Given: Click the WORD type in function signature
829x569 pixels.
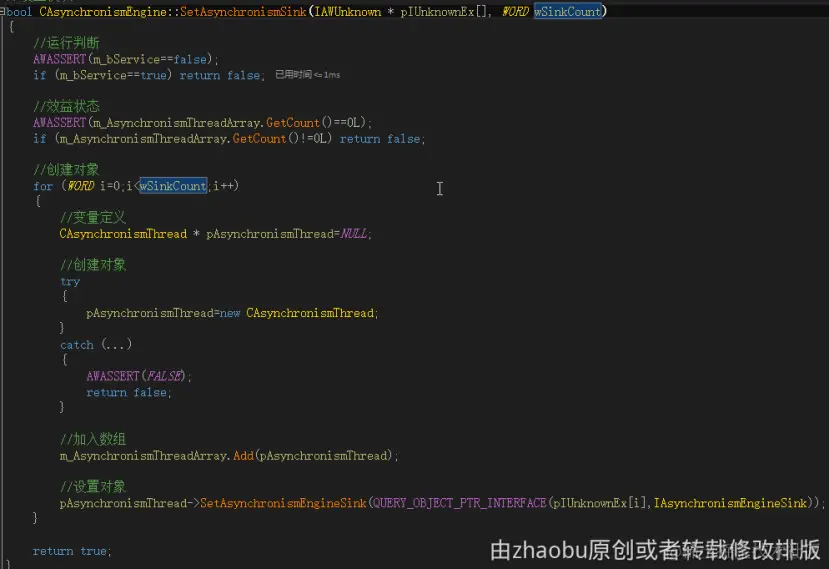Looking at the screenshot, I should (x=515, y=12).
